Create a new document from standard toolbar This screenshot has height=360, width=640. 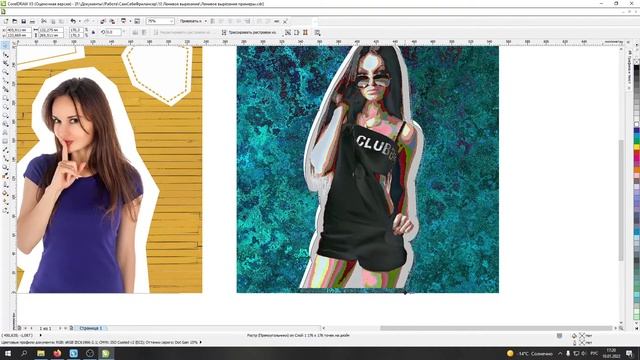pos(6,21)
